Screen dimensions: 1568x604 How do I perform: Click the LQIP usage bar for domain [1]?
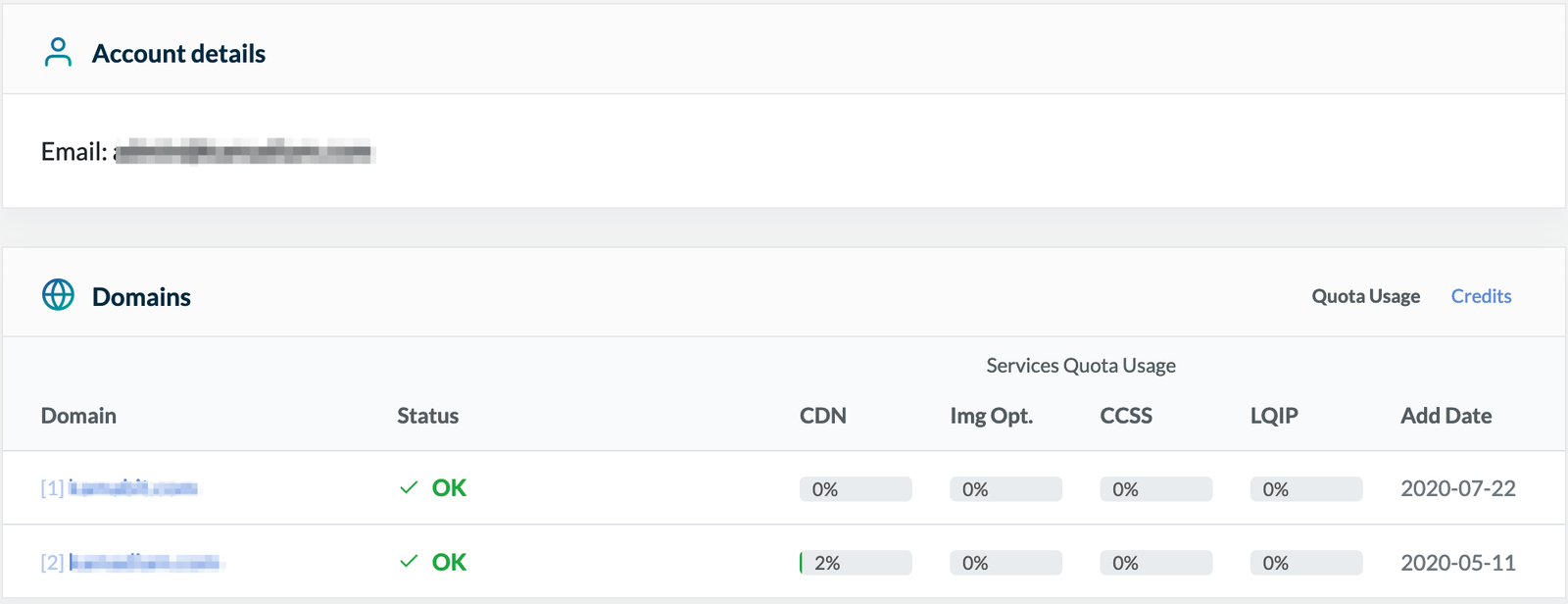pos(1305,489)
